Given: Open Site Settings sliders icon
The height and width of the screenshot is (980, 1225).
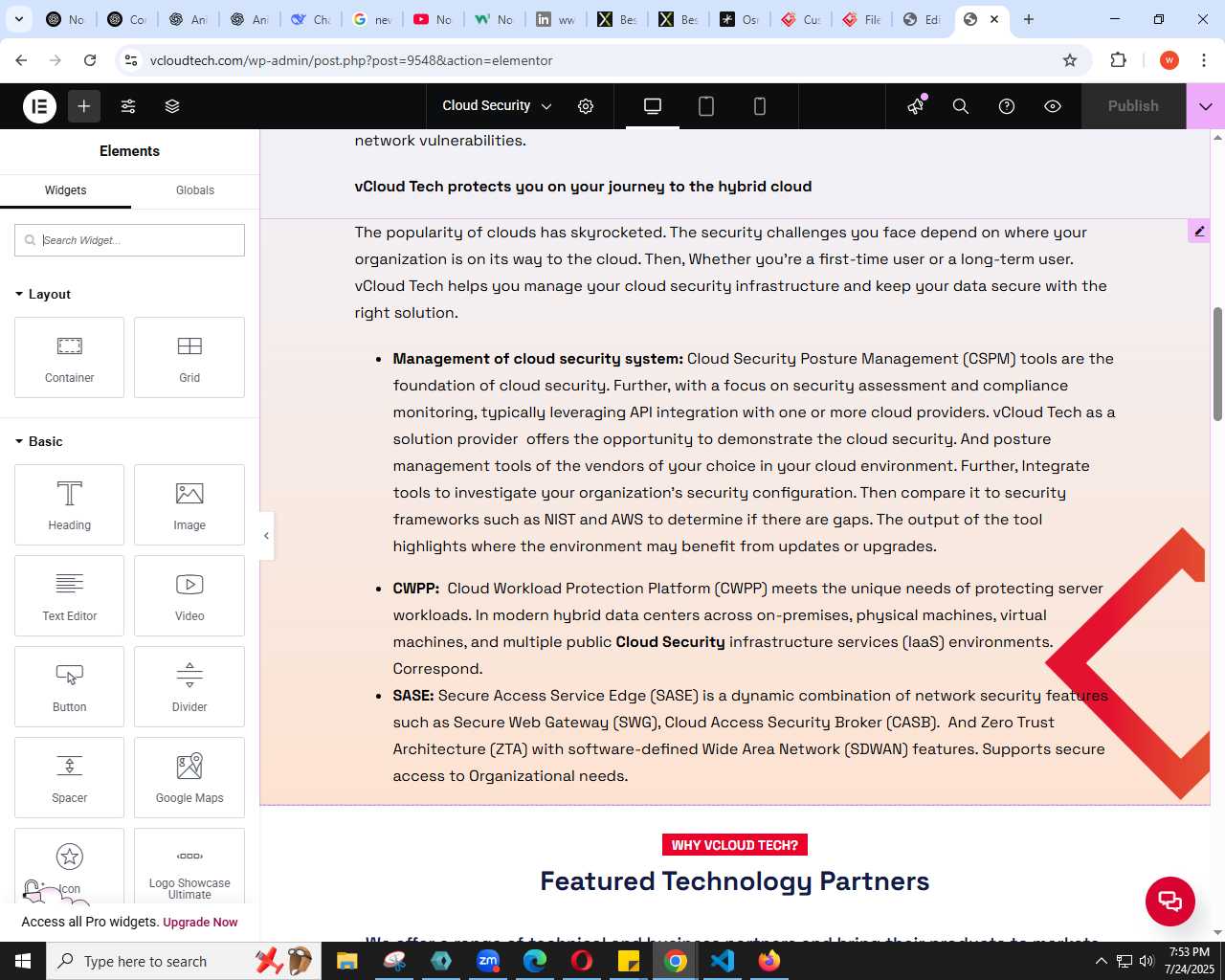Looking at the screenshot, I should click(128, 106).
